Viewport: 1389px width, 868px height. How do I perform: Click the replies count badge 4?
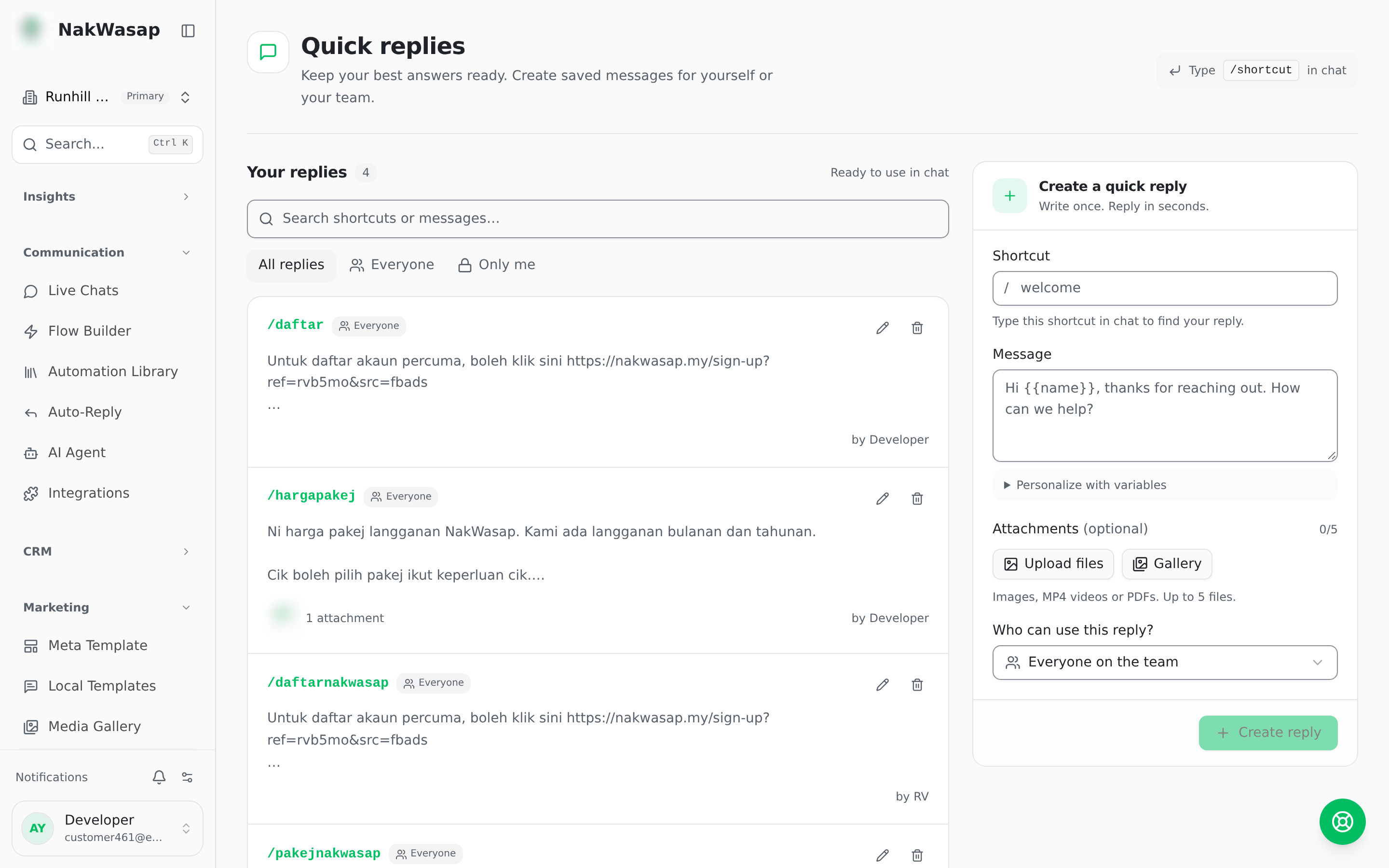[365, 172]
